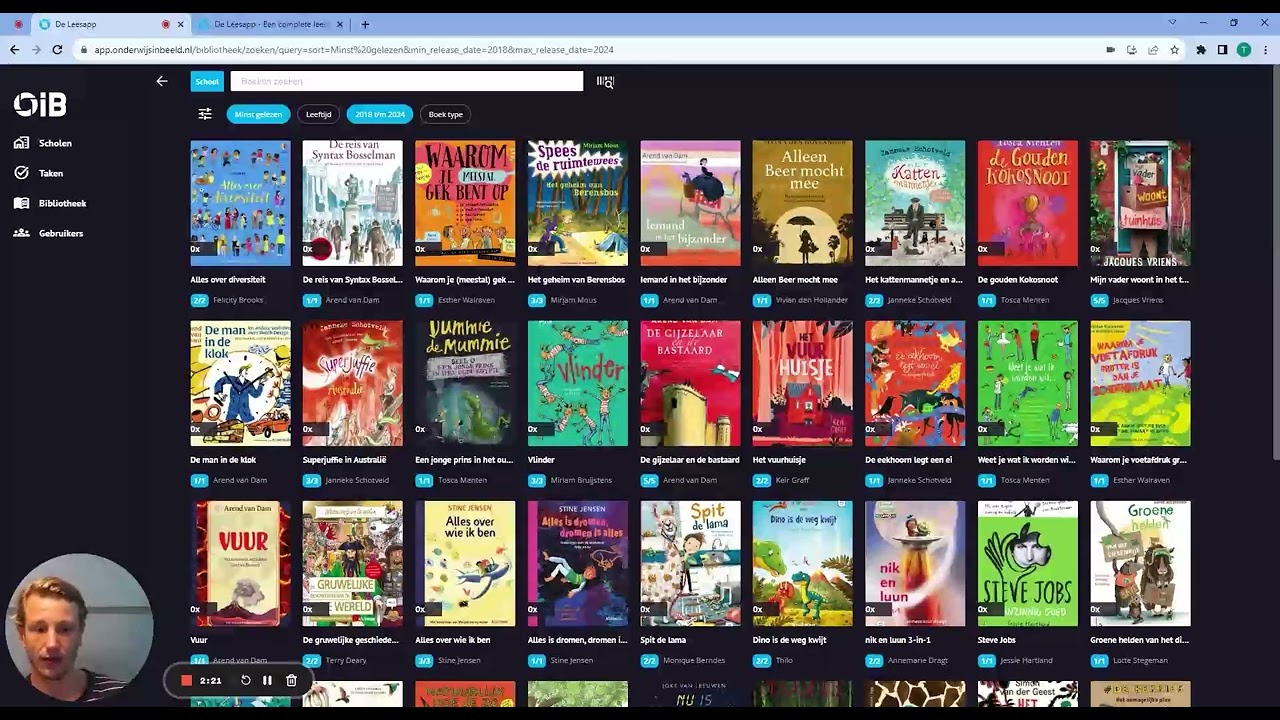Click the Alles over wie ik ben title
The width and height of the screenshot is (1280, 720).
coord(453,640)
